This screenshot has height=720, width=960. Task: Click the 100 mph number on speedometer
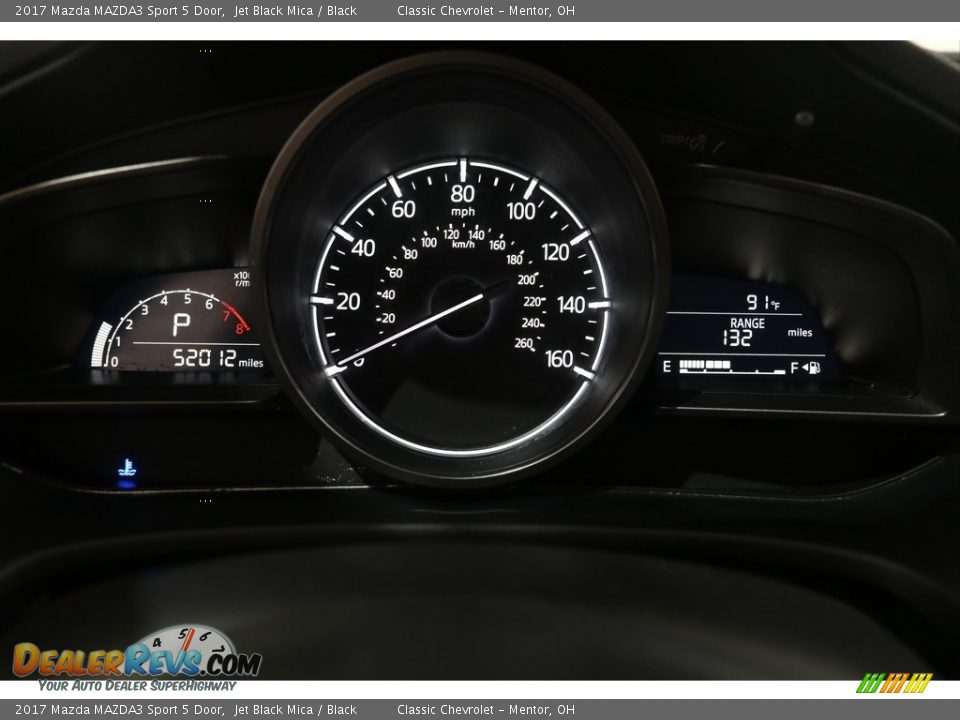click(x=521, y=211)
